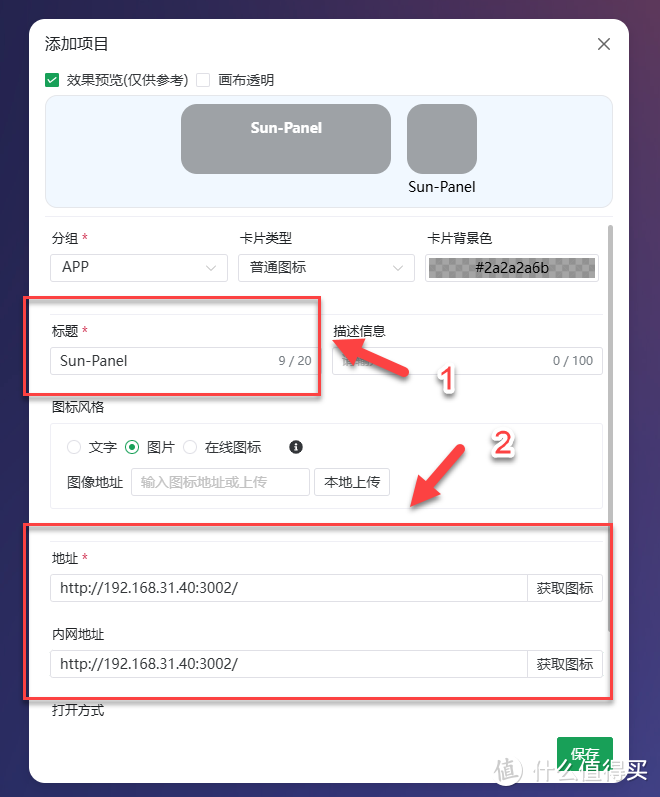Image resolution: width=660 pixels, height=797 pixels.
Task: Close the 添加项目 dialog with X icon
Action: 604,44
